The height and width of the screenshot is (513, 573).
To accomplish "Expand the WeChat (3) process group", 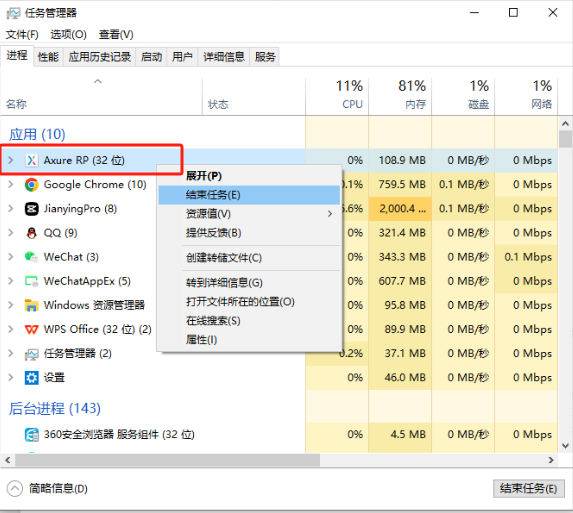I will pos(11,256).
